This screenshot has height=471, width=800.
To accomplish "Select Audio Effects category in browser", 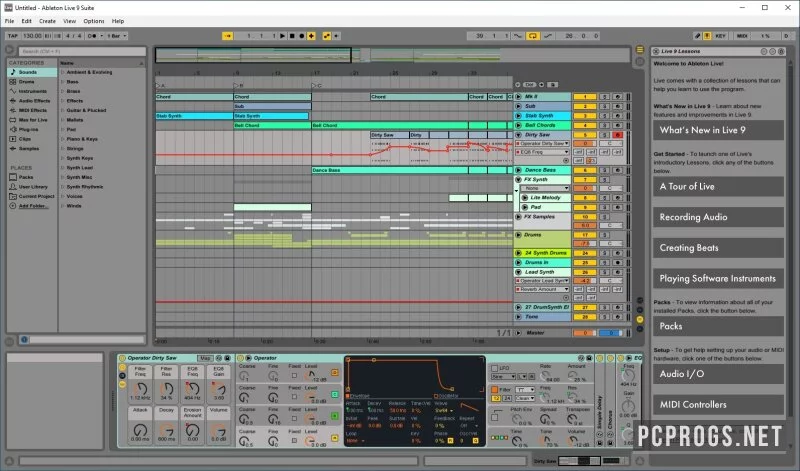I will [x=32, y=101].
